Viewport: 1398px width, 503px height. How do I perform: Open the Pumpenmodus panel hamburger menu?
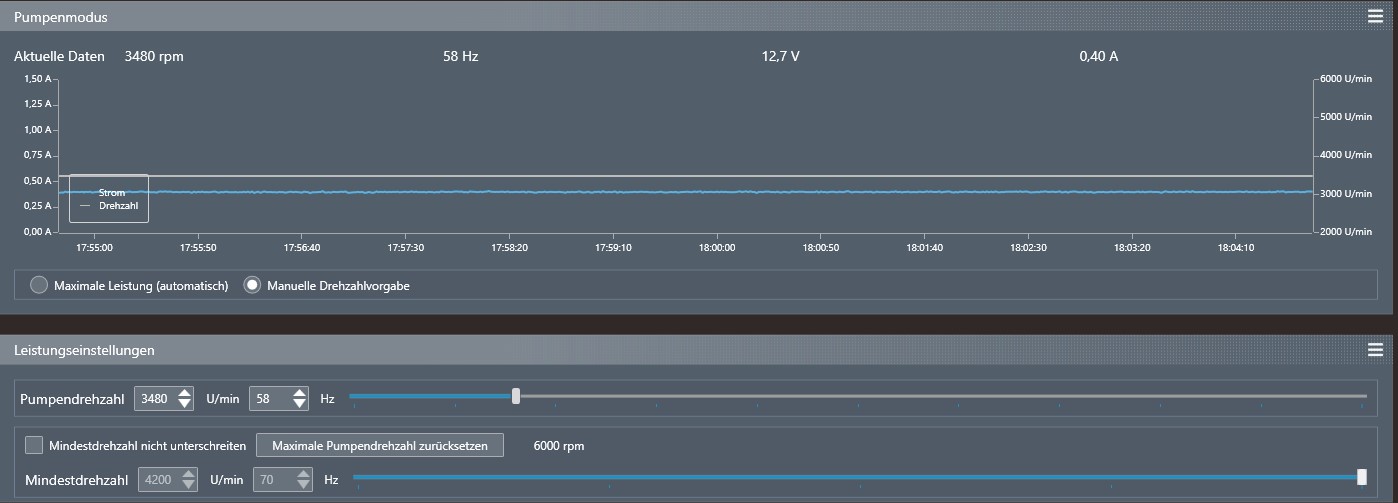click(1375, 16)
